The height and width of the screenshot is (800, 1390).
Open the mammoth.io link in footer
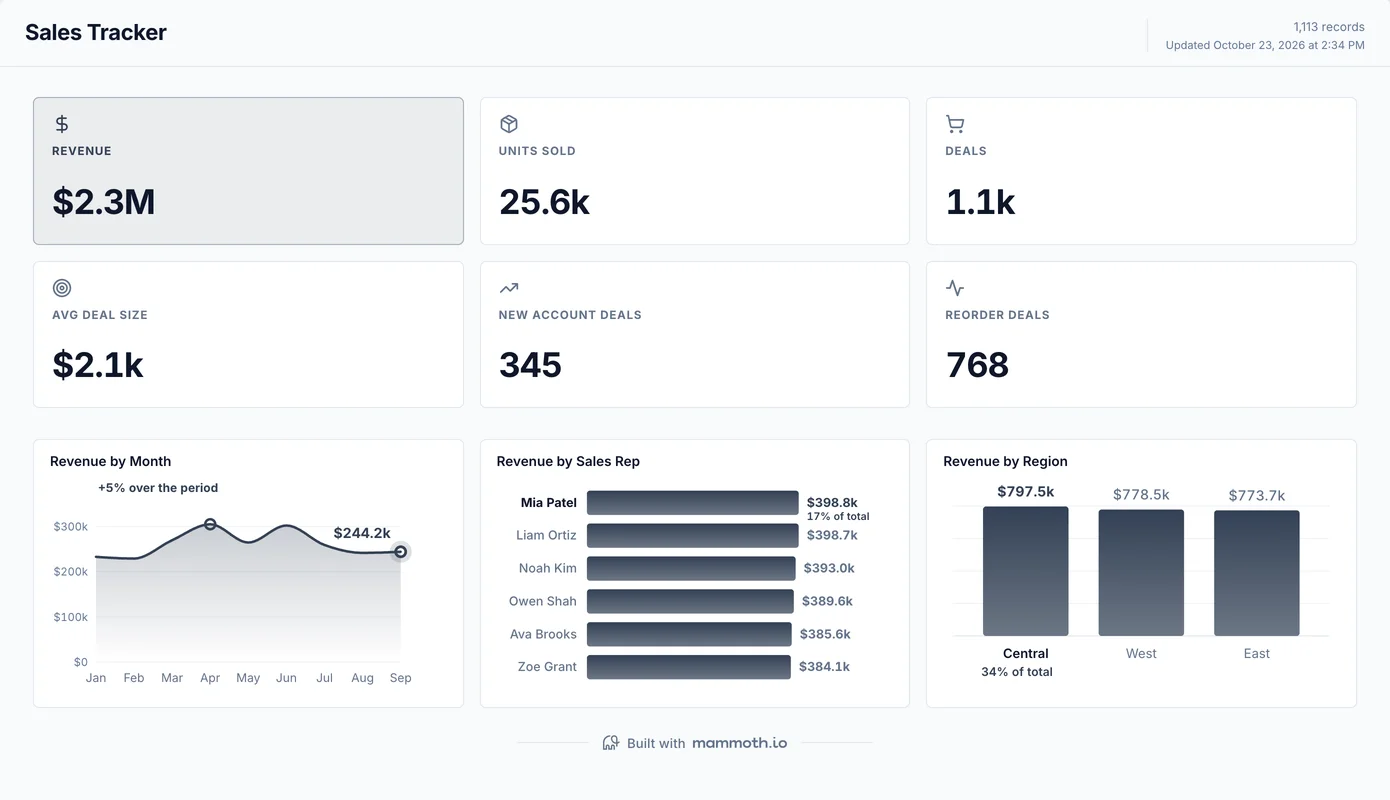click(739, 743)
